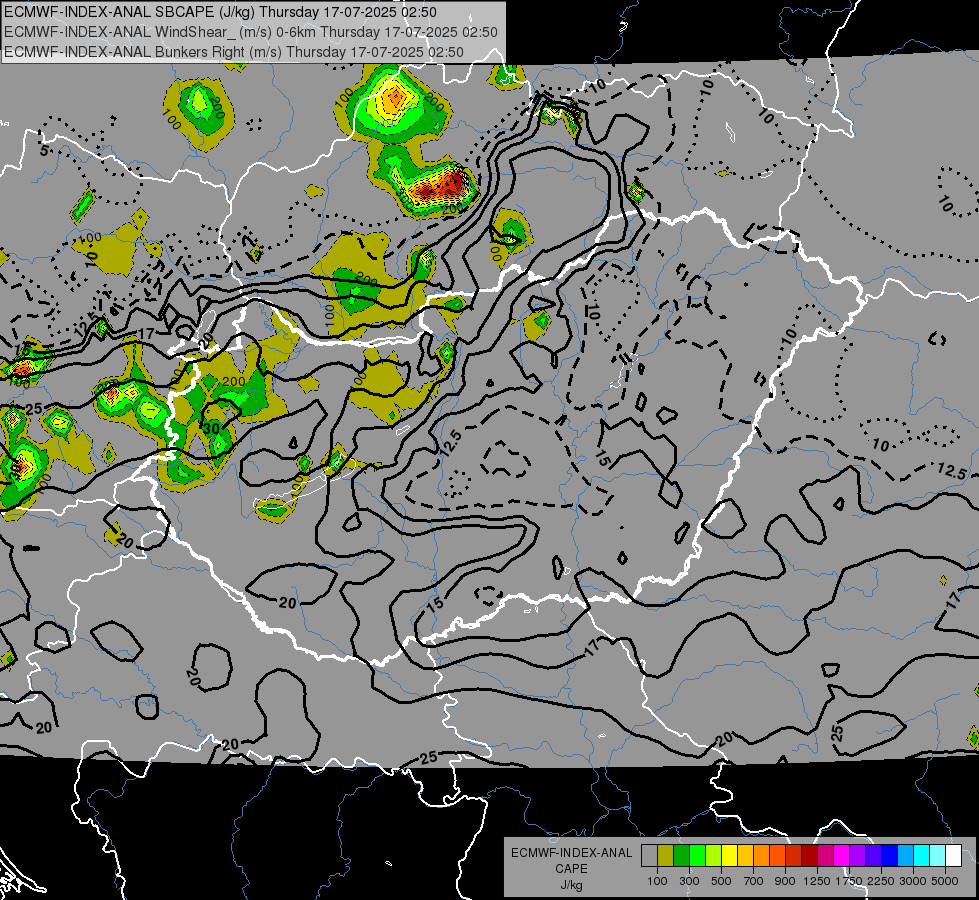This screenshot has width=979, height=900.
Task: Click the pure yellow swatch in legend
Action: (729, 856)
